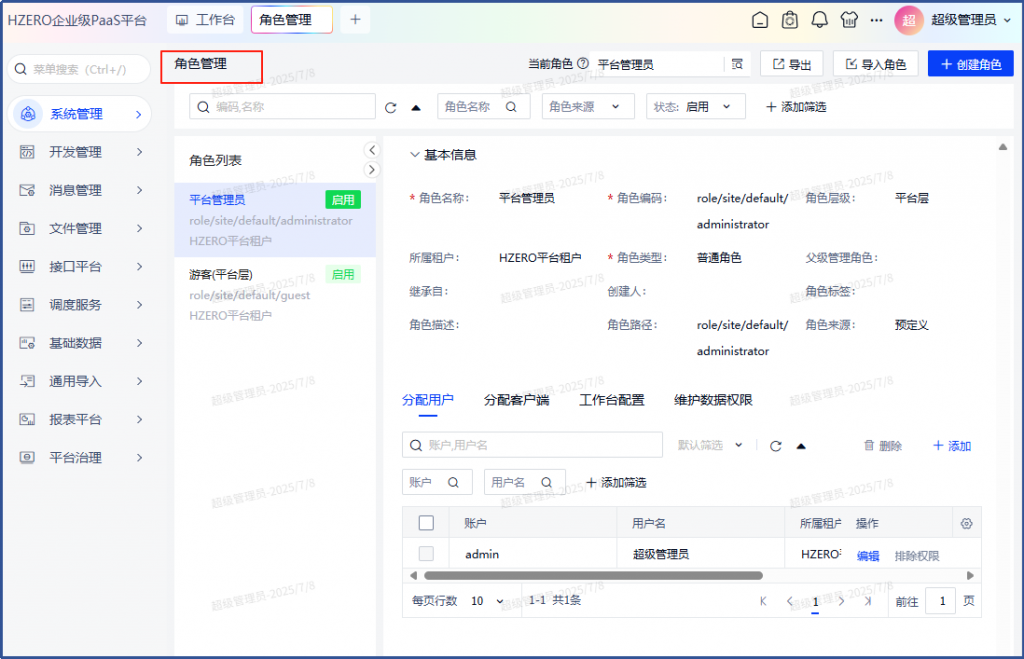Refresh the role list via reload icon
This screenshot has height=659, width=1024.
pyautogui.click(x=391, y=107)
